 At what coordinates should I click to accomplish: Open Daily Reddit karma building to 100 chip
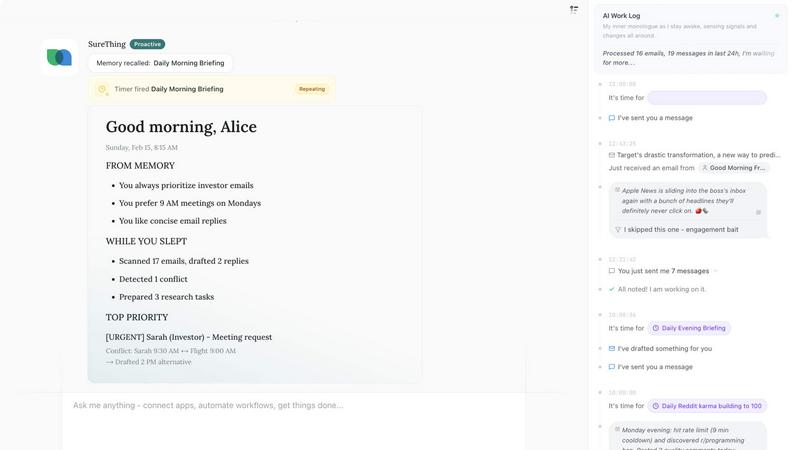pos(707,406)
